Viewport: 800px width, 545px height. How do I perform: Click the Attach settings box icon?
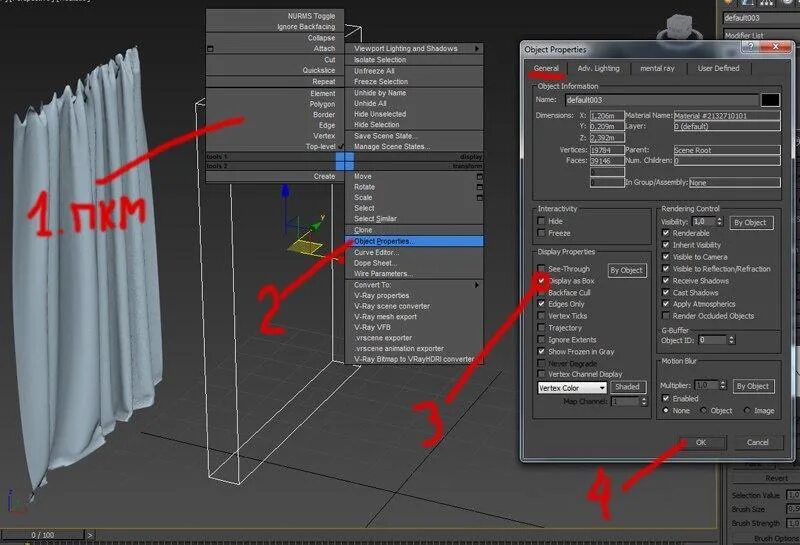click(x=210, y=49)
